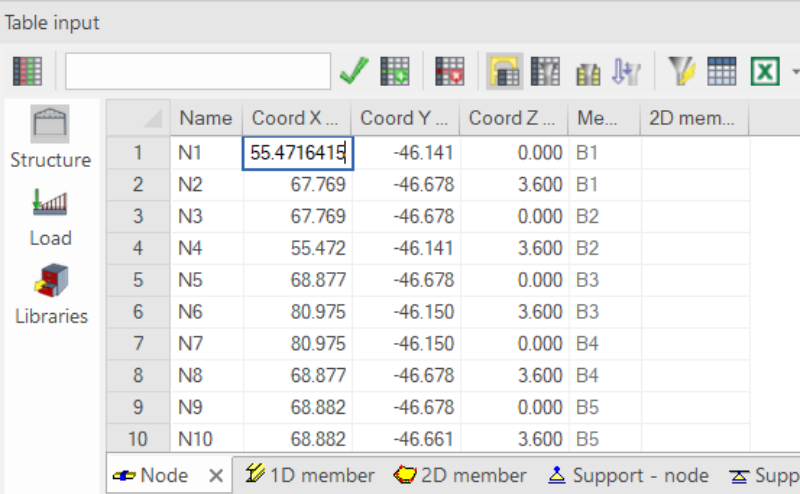Close the Node tab
The width and height of the screenshot is (800, 494).
(215, 476)
